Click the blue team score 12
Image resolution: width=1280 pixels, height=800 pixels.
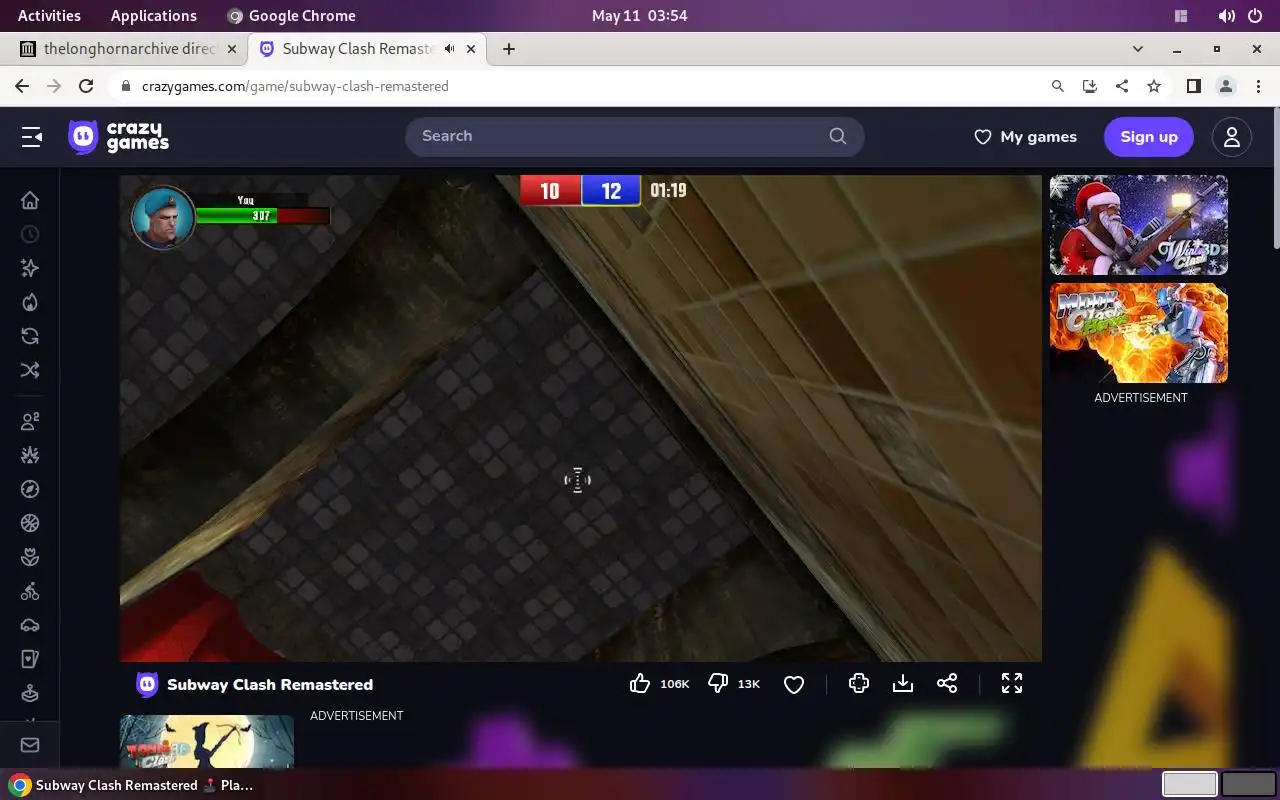click(x=611, y=191)
